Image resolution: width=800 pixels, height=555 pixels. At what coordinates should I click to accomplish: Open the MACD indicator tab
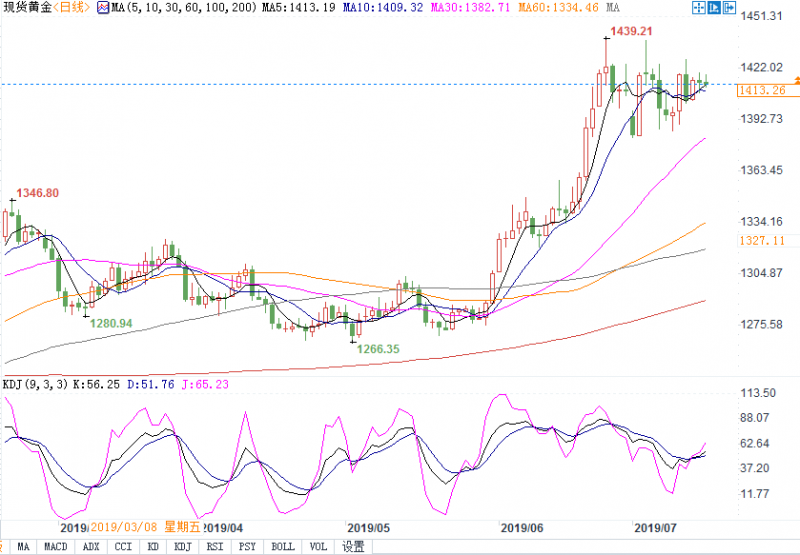[56, 547]
